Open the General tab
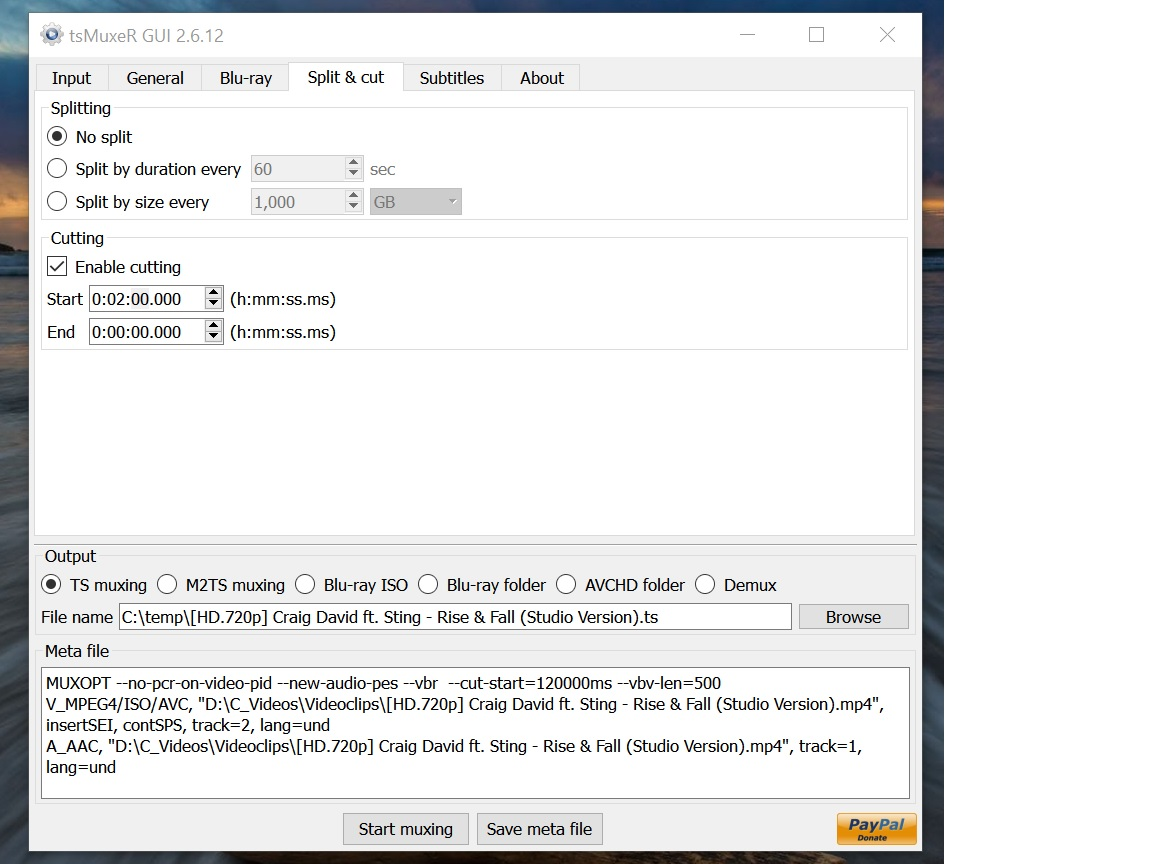The height and width of the screenshot is (864, 1152). [x=155, y=78]
